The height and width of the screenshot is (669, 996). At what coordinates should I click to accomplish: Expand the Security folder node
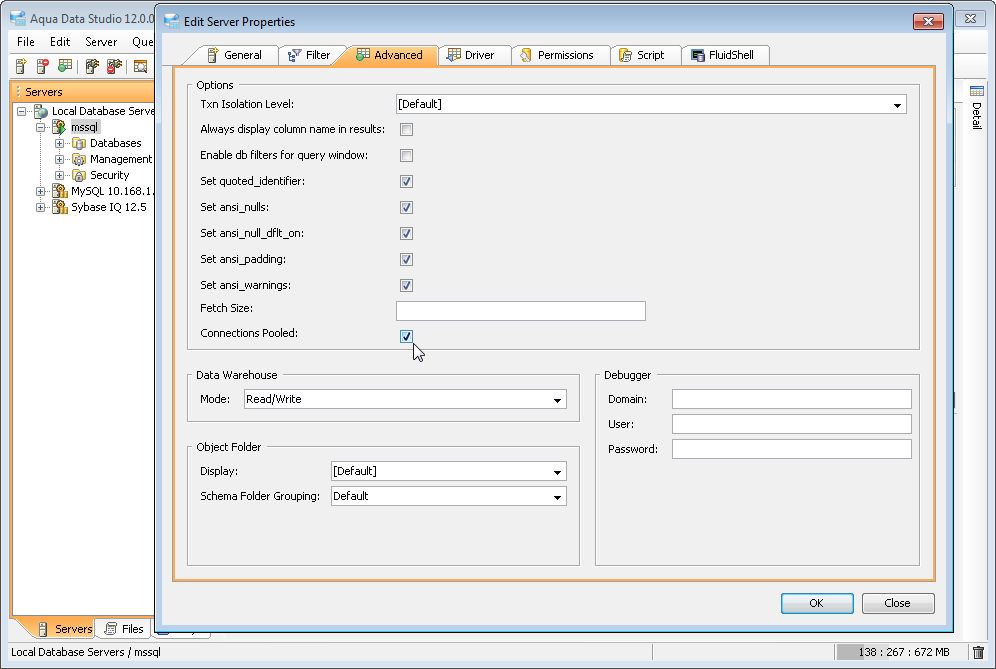[59, 175]
